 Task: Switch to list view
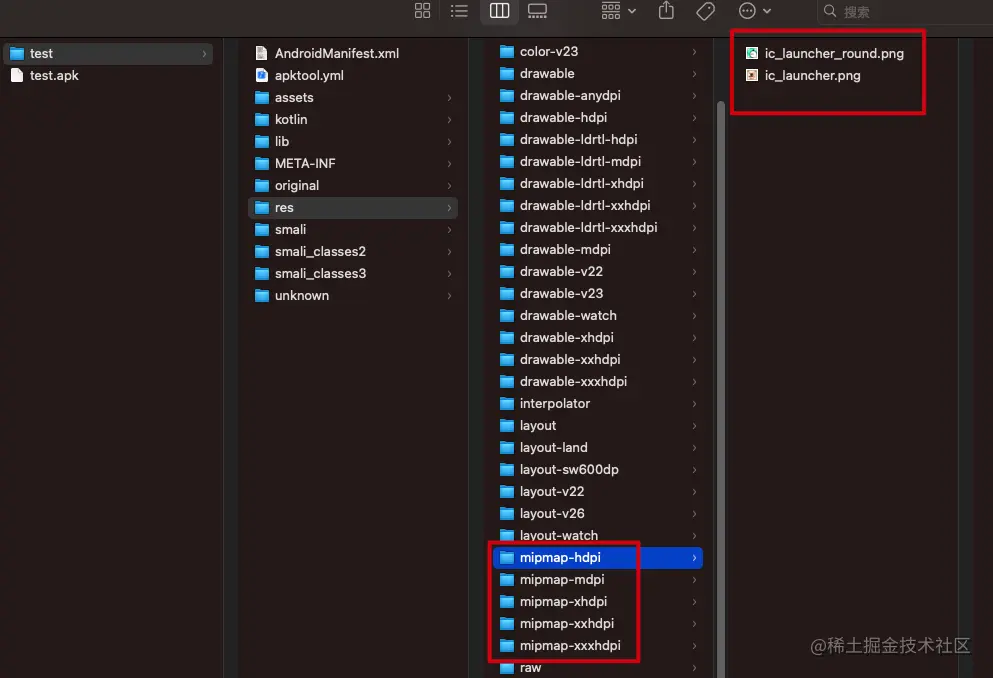pos(459,11)
